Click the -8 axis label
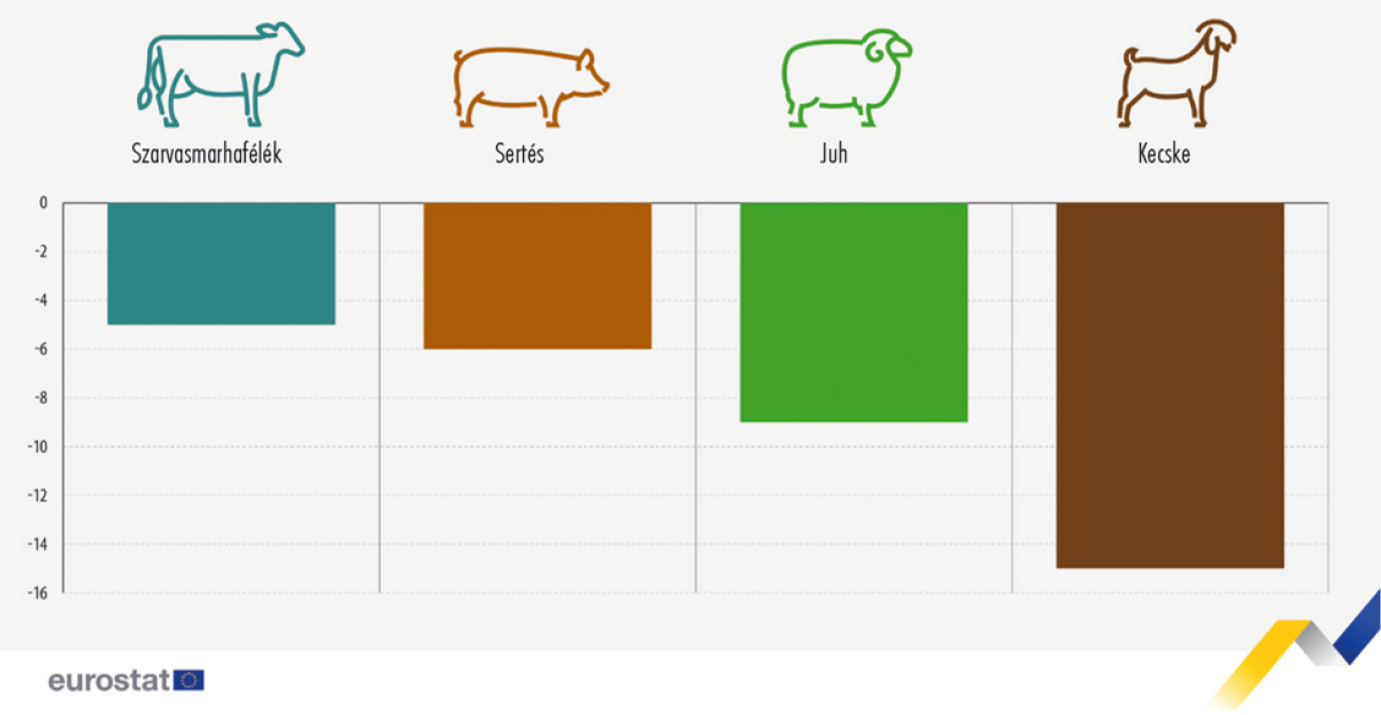Screen dimensions: 1381x715 click(39, 398)
